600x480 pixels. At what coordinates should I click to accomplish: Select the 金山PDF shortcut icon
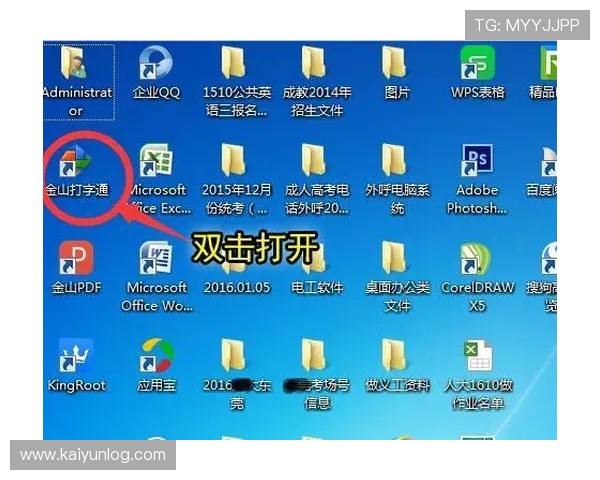pyautogui.click(x=75, y=258)
